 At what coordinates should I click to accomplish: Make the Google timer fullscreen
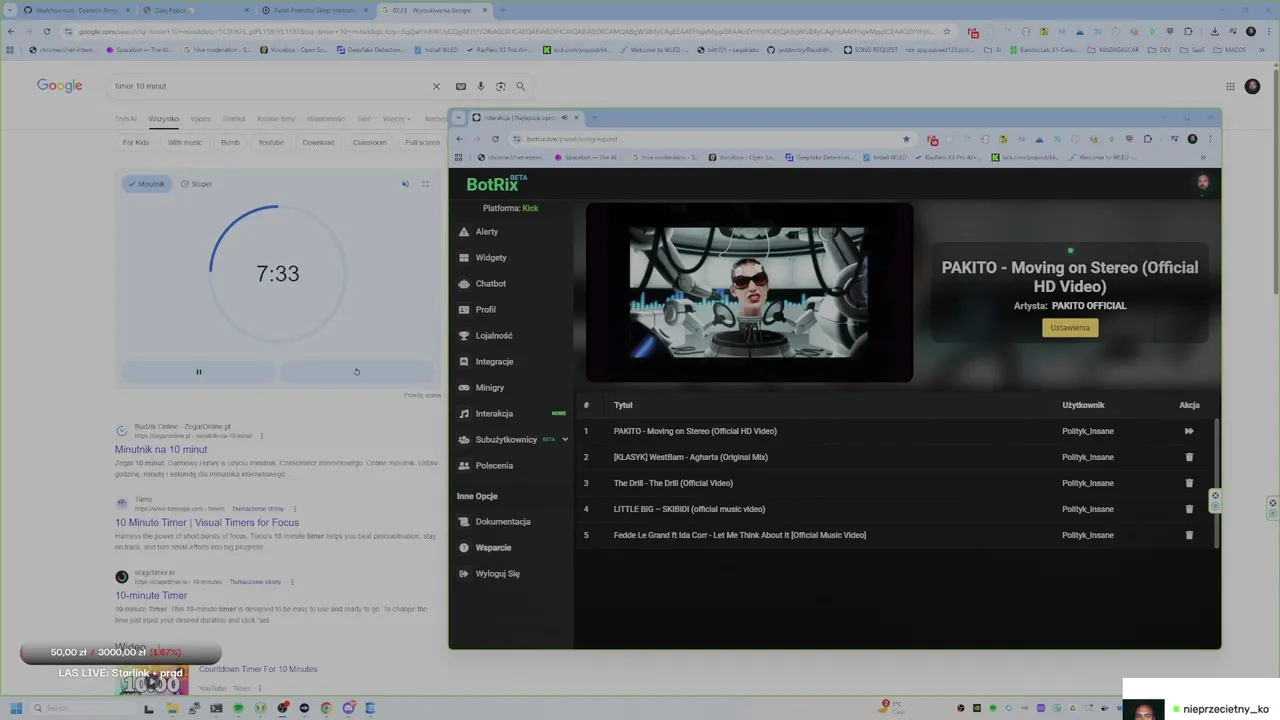425,184
